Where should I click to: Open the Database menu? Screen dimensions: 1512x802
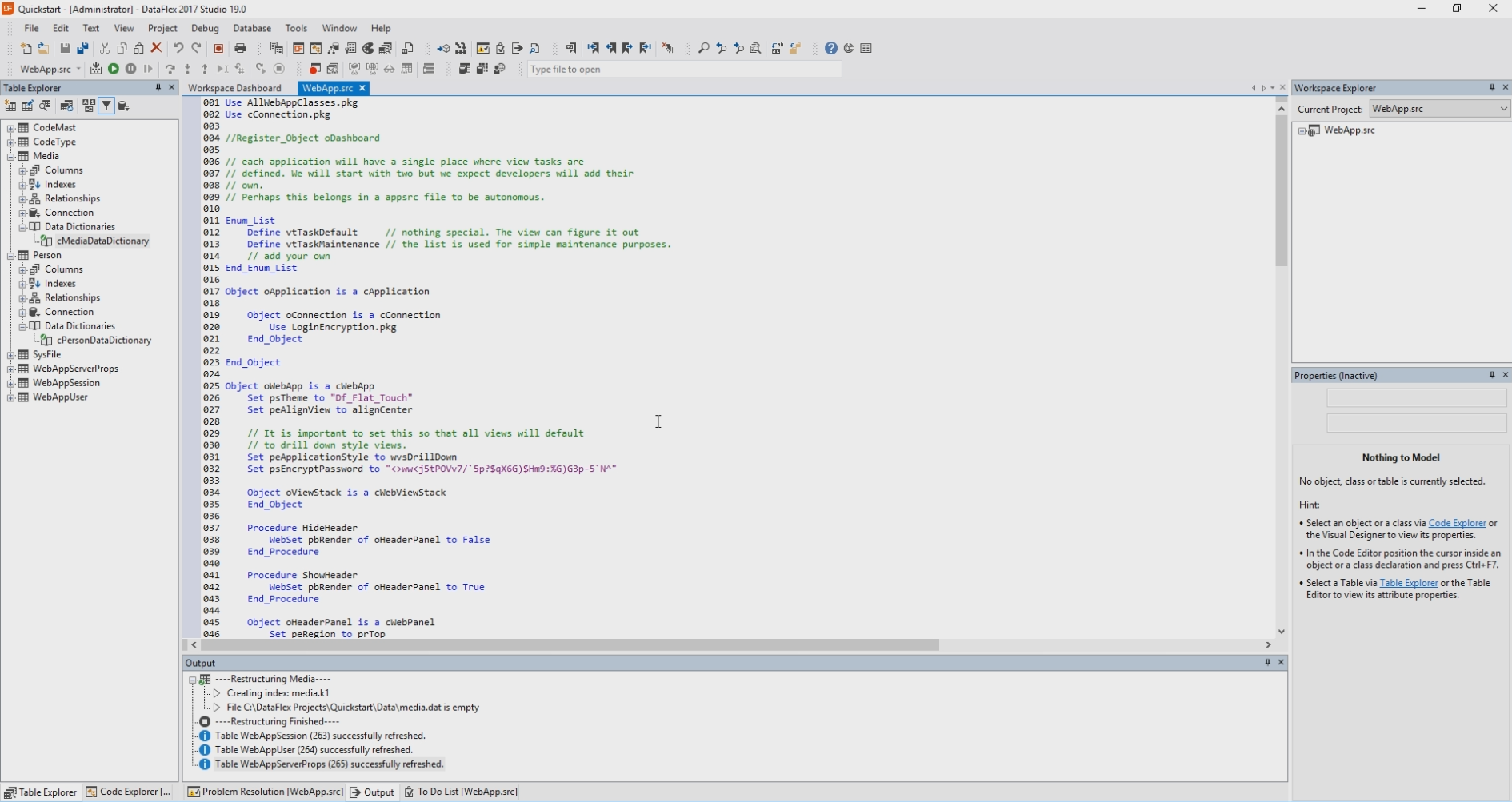click(251, 28)
